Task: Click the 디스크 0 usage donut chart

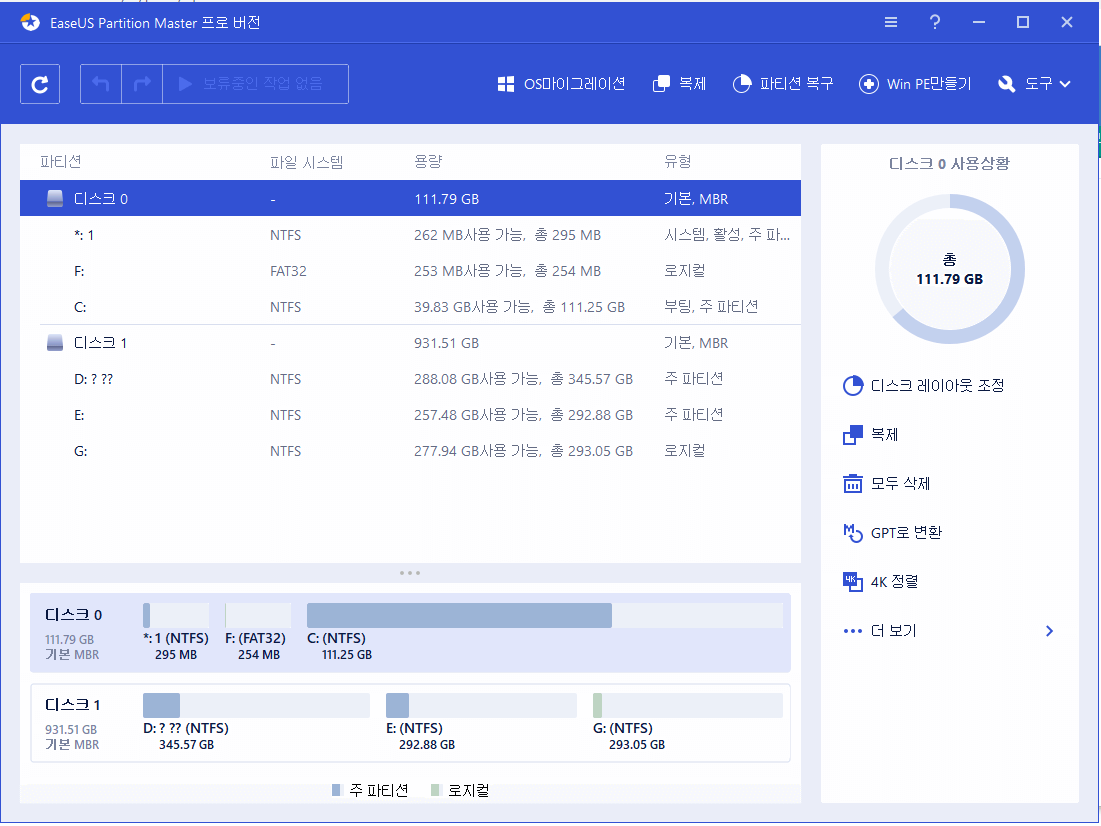Action: coord(949,268)
